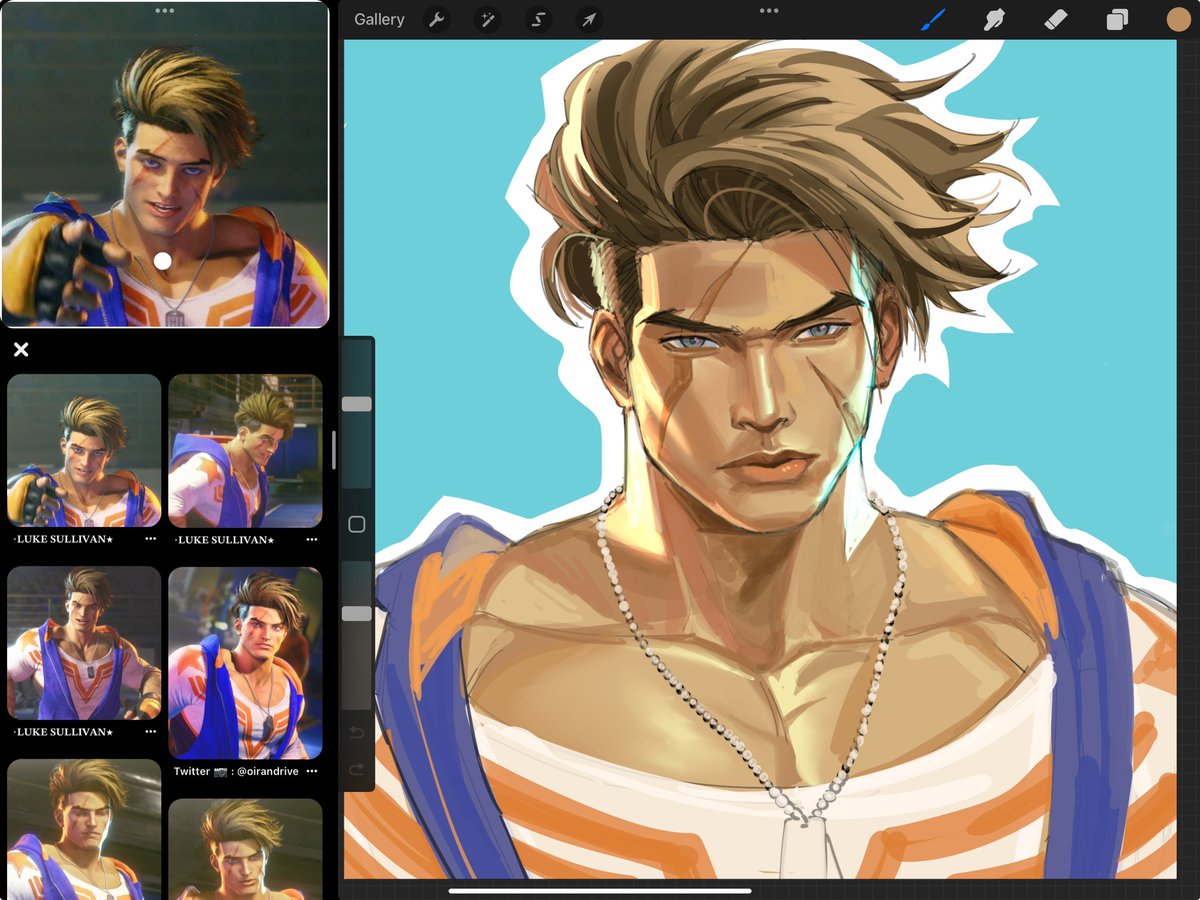
Task: Open multitasking dots above Procreate canvas
Action: (769, 10)
